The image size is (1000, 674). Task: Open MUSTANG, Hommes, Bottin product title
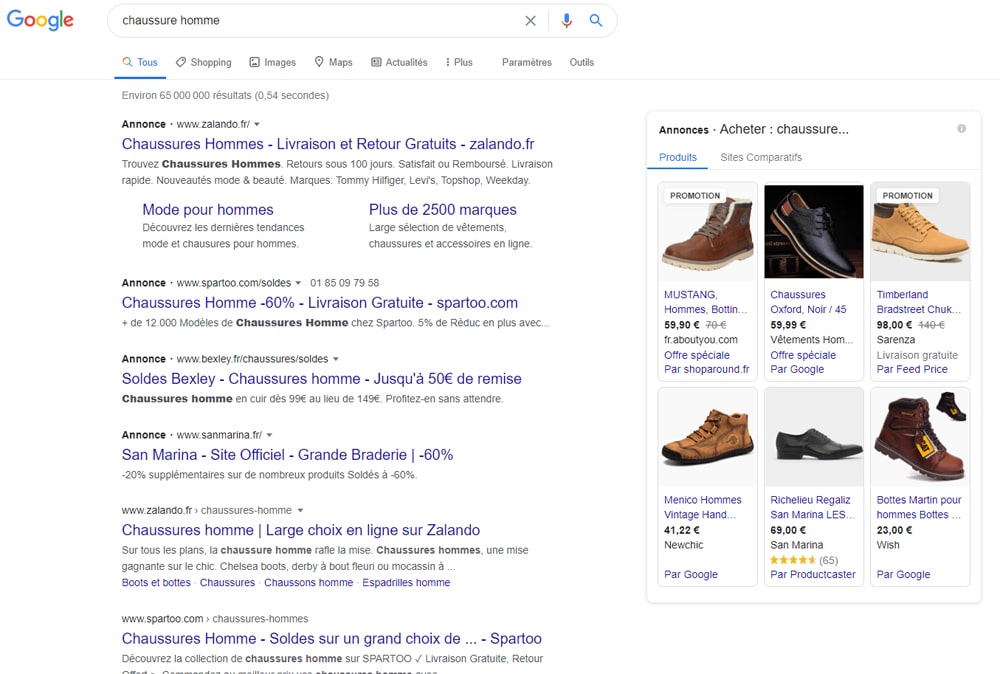tap(705, 302)
